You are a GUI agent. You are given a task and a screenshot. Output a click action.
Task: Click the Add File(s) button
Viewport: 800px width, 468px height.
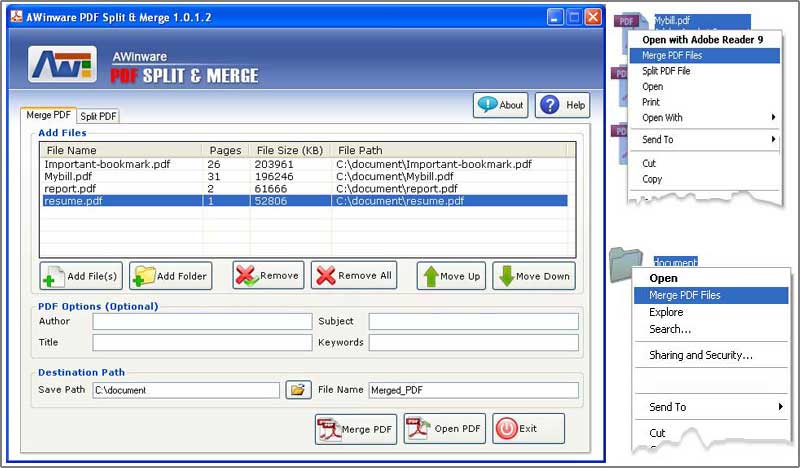click(80, 276)
